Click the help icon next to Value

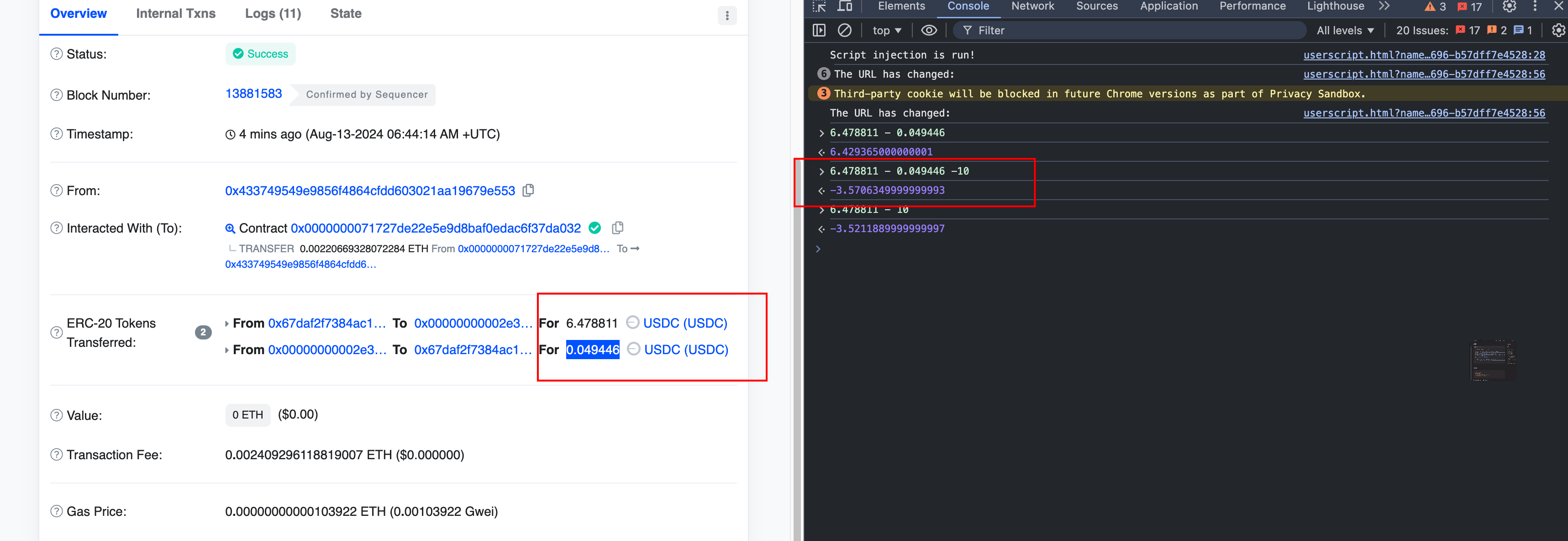pyautogui.click(x=57, y=415)
